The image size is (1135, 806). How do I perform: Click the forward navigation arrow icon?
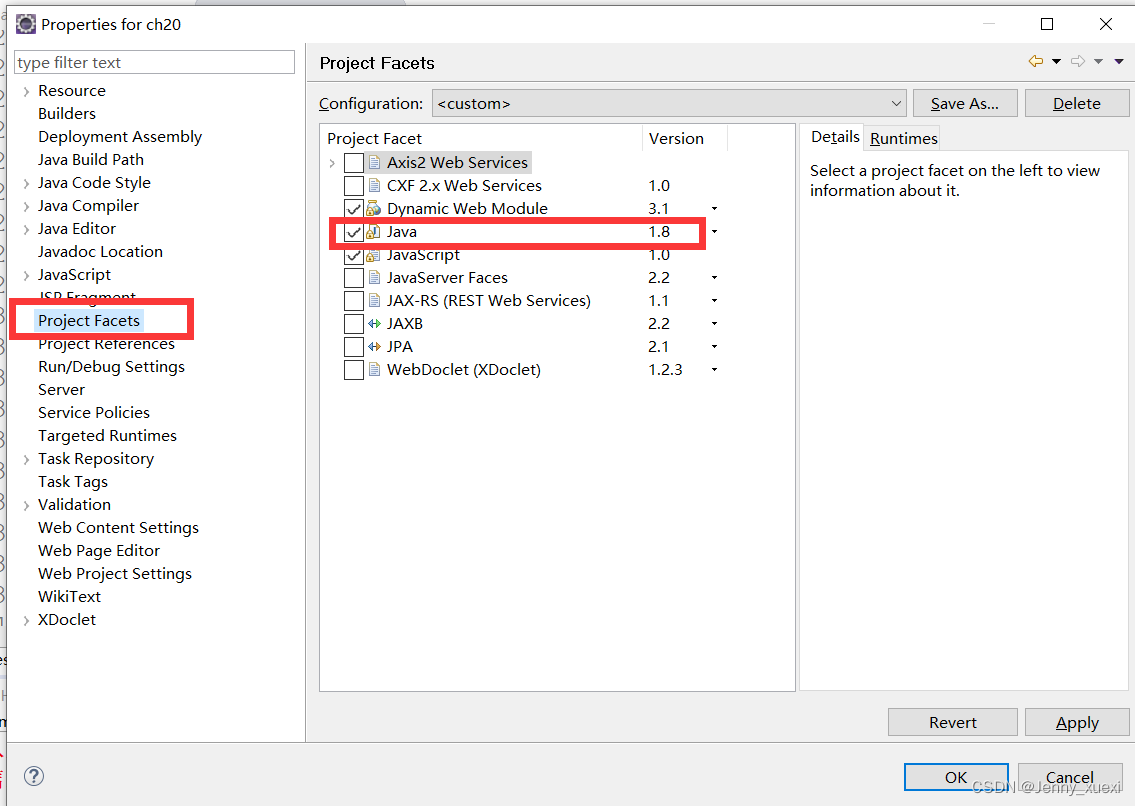click(1078, 62)
